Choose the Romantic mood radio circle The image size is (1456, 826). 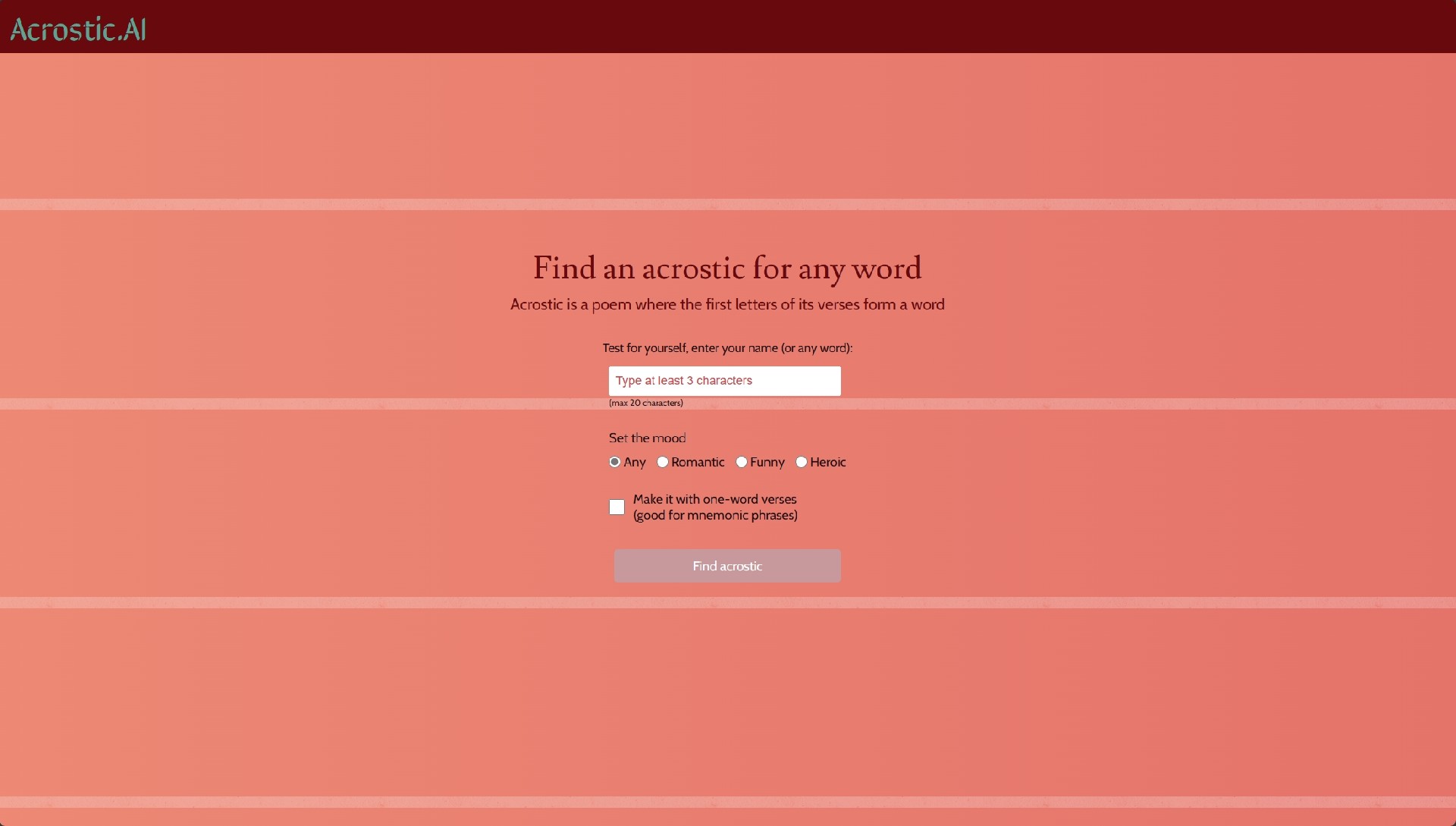click(662, 462)
